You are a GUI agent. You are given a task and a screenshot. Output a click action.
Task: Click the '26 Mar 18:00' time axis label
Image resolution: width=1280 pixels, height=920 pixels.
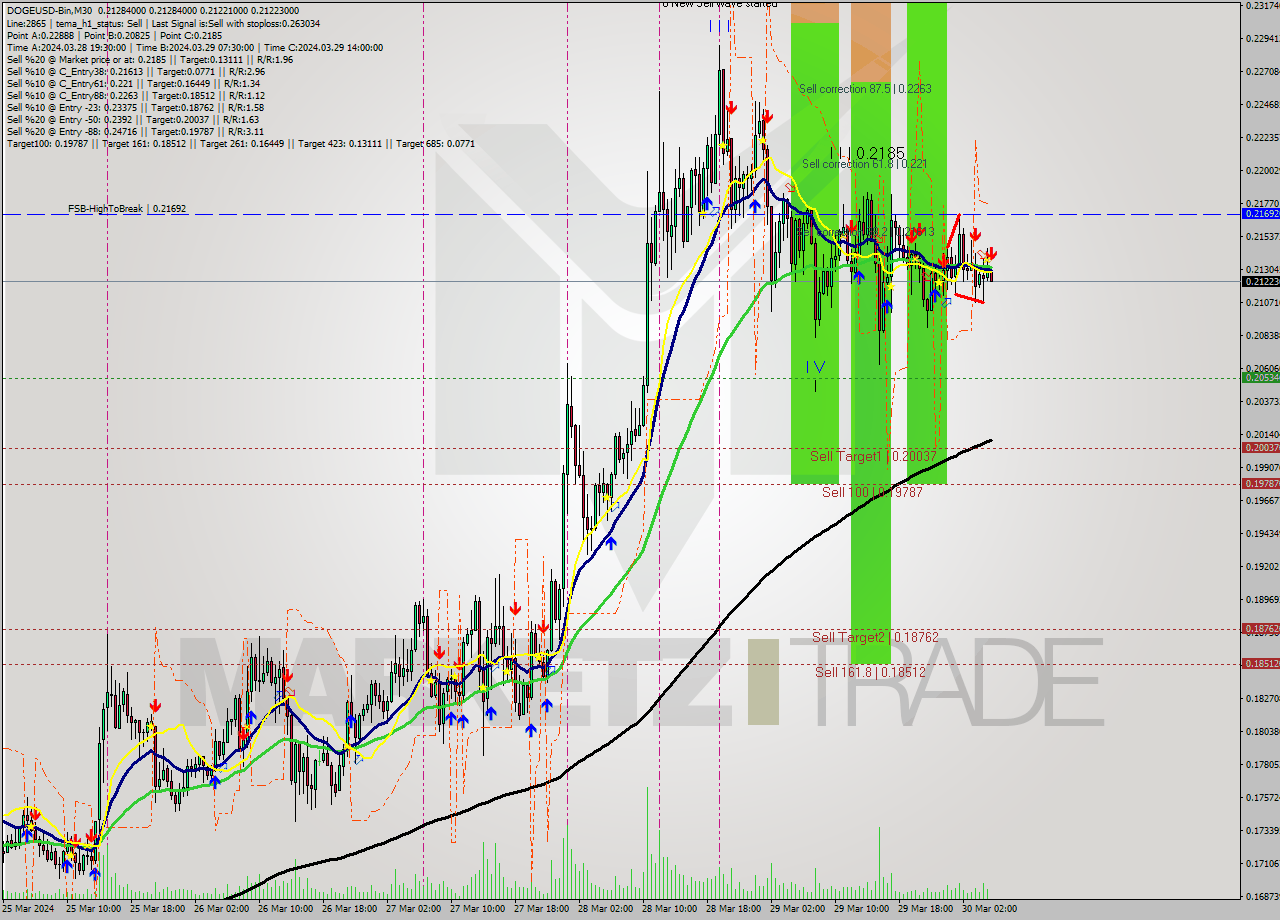coord(349,909)
